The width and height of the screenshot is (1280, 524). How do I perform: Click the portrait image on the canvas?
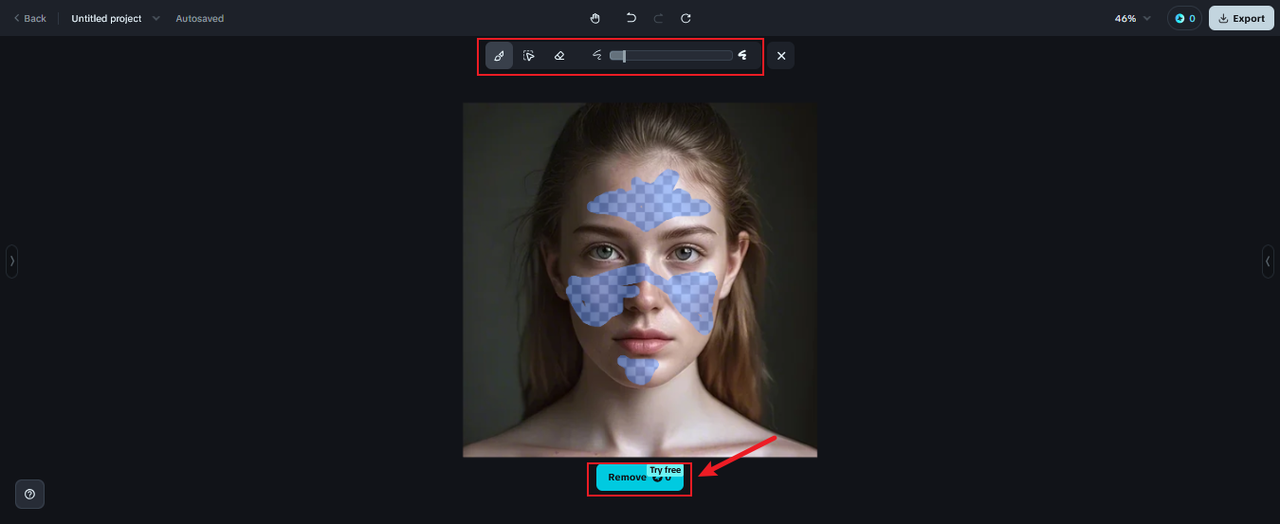(x=640, y=280)
